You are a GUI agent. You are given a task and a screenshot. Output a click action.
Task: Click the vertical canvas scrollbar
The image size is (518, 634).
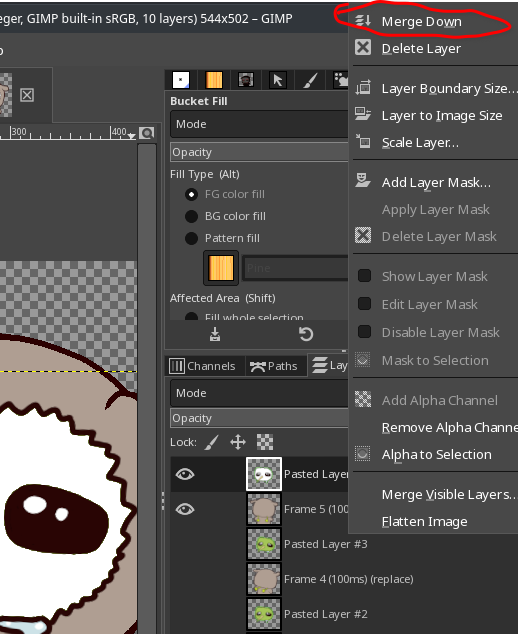tap(147, 388)
